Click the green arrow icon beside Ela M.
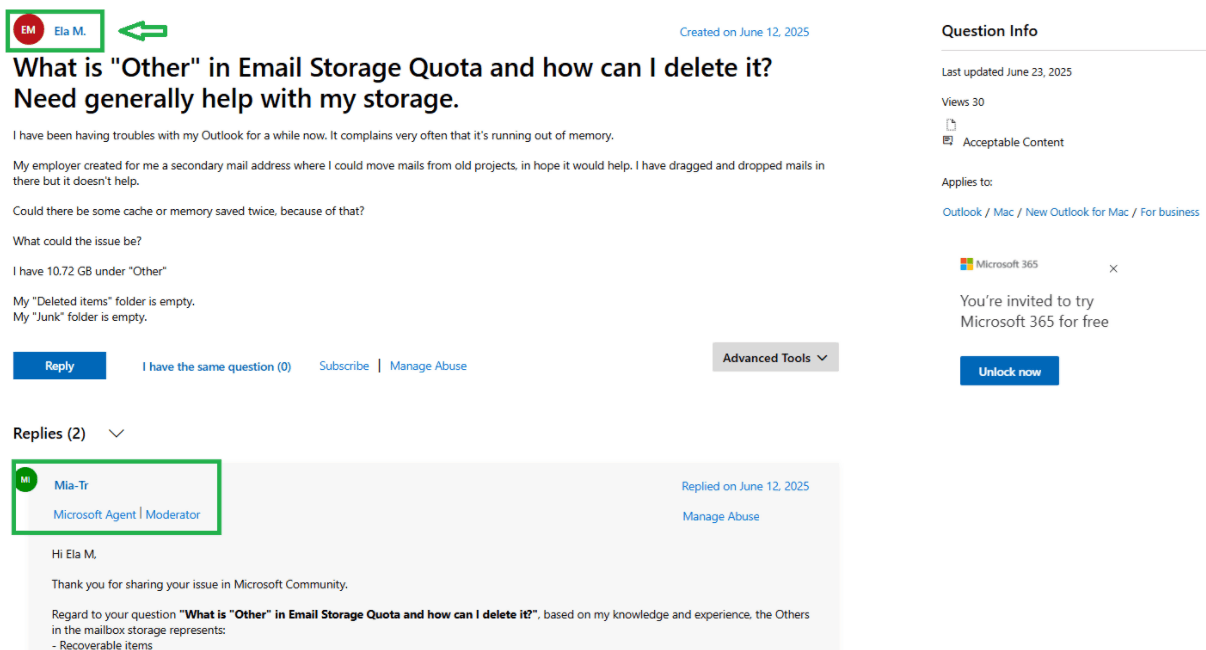The height and width of the screenshot is (650, 1206). (x=143, y=31)
